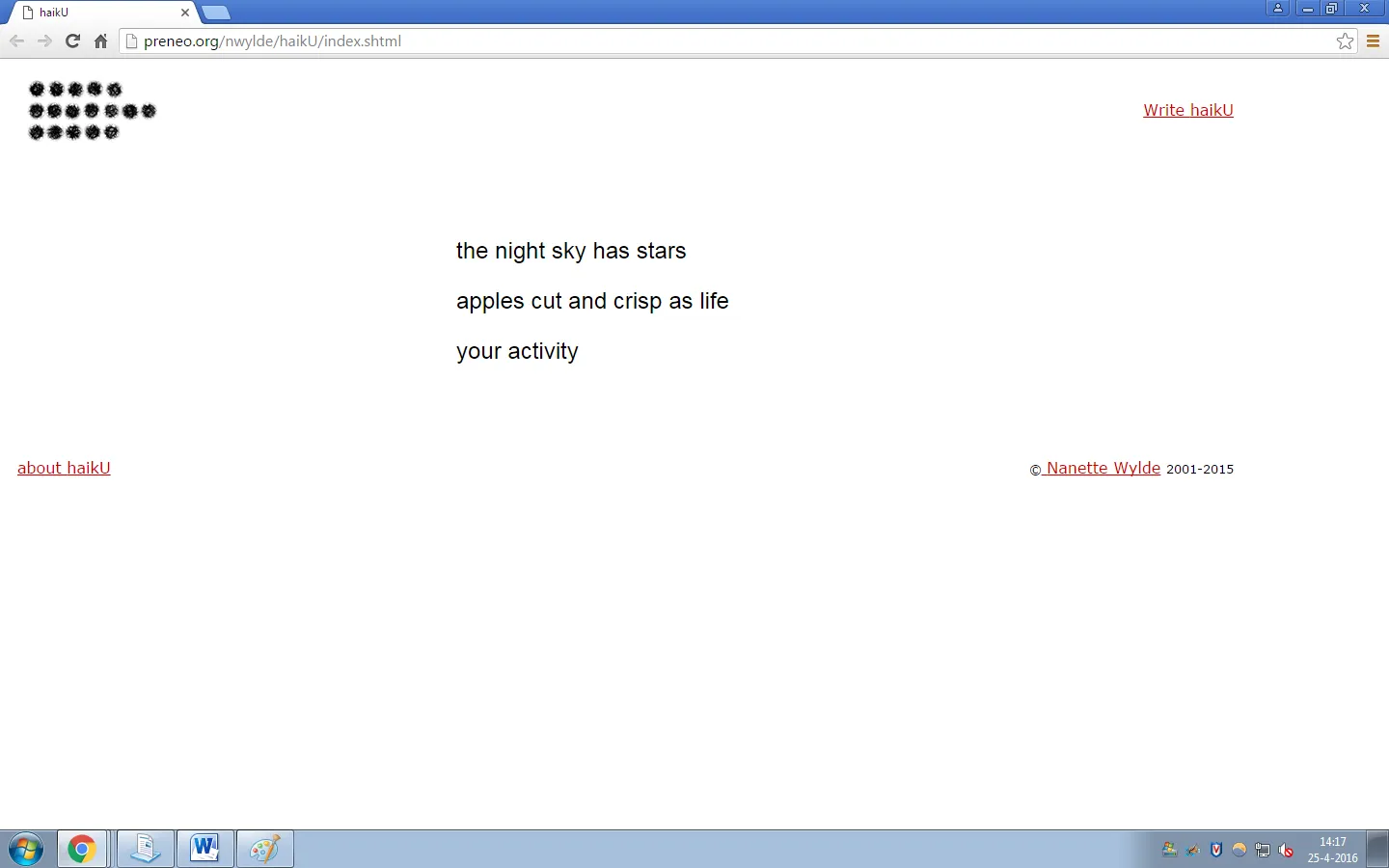Open Paint from the taskbar
The image size is (1389, 868).
[264, 850]
